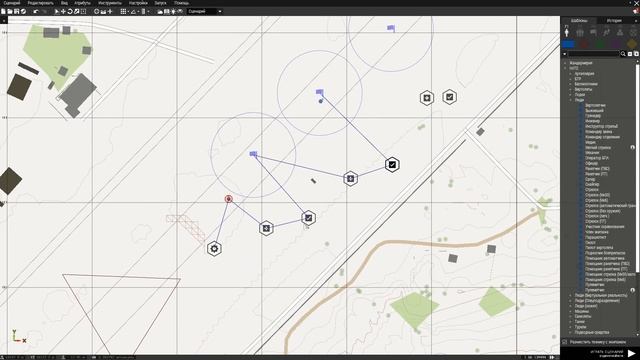Choose the yellow Empty side swatch

tap(632, 44)
